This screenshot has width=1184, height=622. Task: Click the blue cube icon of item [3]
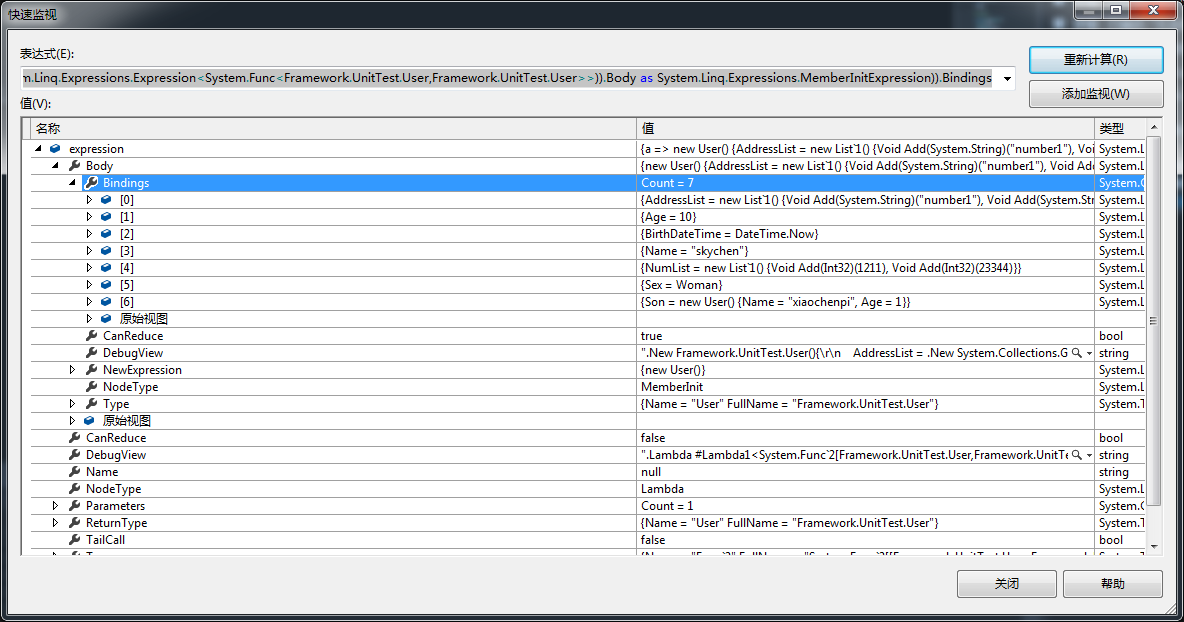[107, 251]
